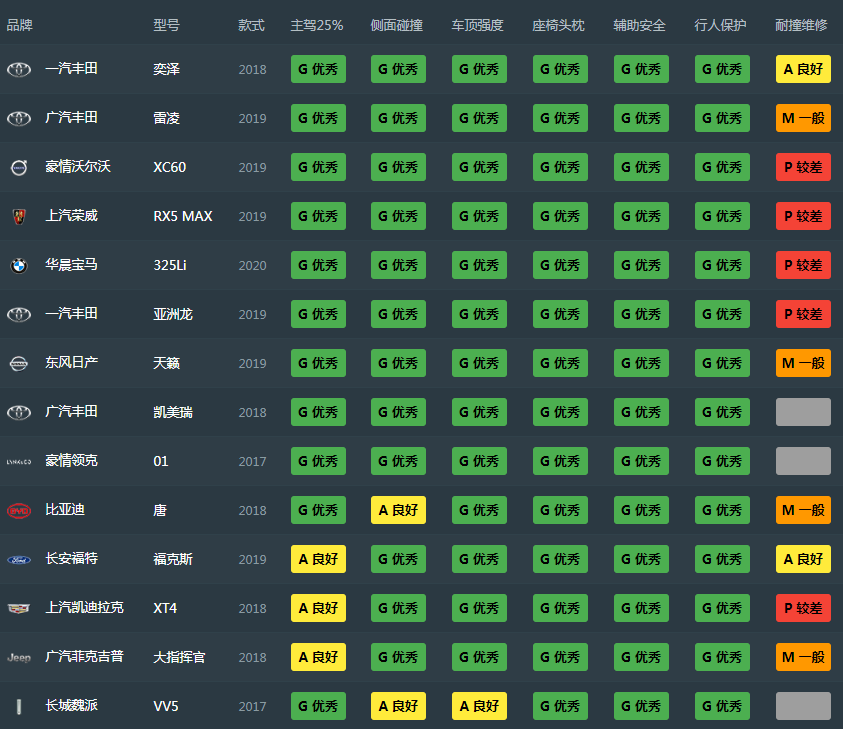843x729 pixels.
Task: Open the 325Li model link
Action: coord(168,265)
